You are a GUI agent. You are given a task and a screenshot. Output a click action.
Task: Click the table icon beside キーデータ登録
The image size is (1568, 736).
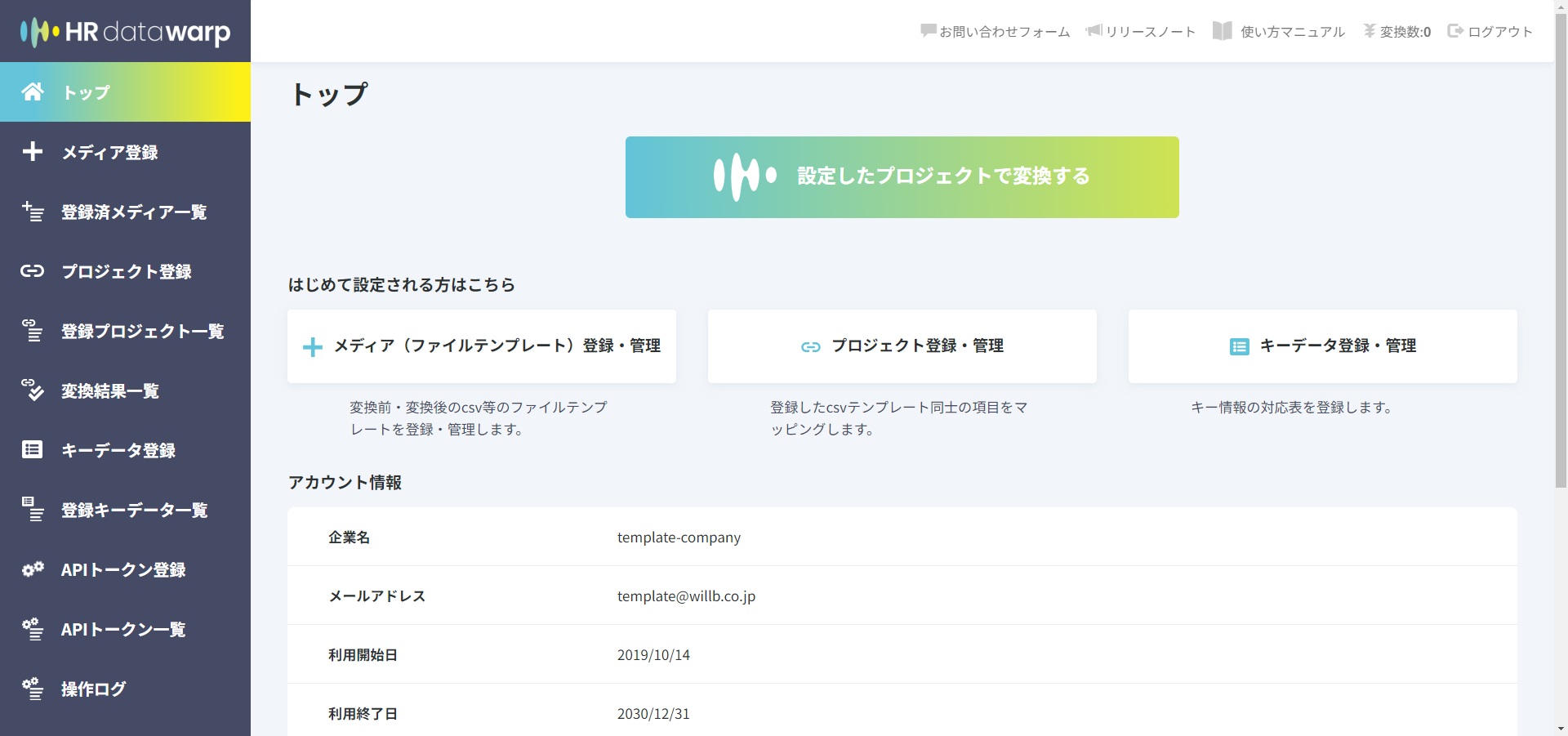pos(33,449)
